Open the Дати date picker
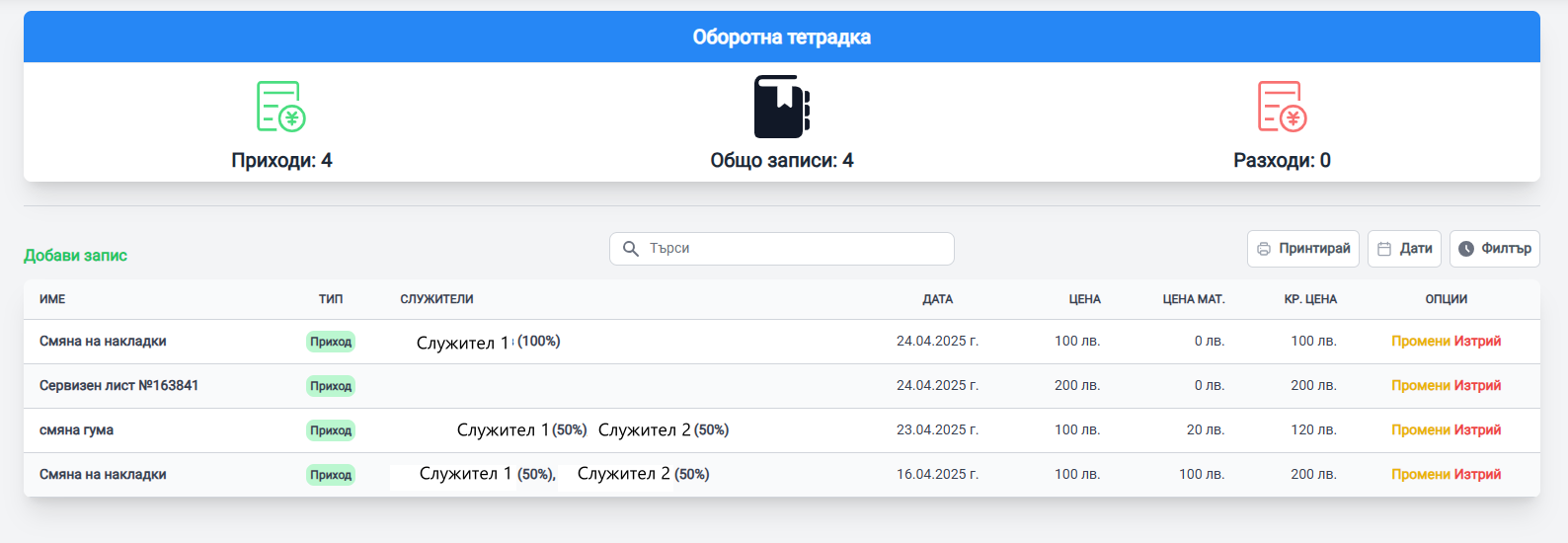1568x543 pixels. click(x=1404, y=249)
